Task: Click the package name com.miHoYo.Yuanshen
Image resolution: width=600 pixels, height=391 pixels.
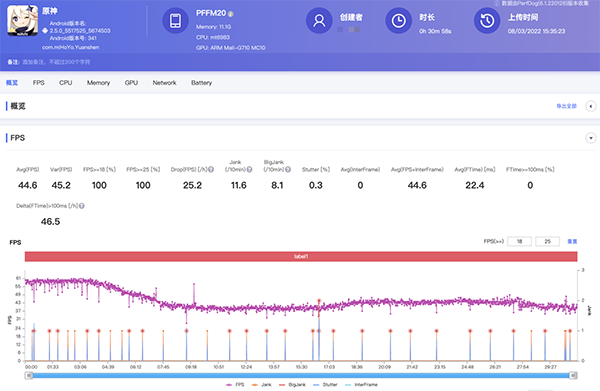Action: (x=70, y=47)
